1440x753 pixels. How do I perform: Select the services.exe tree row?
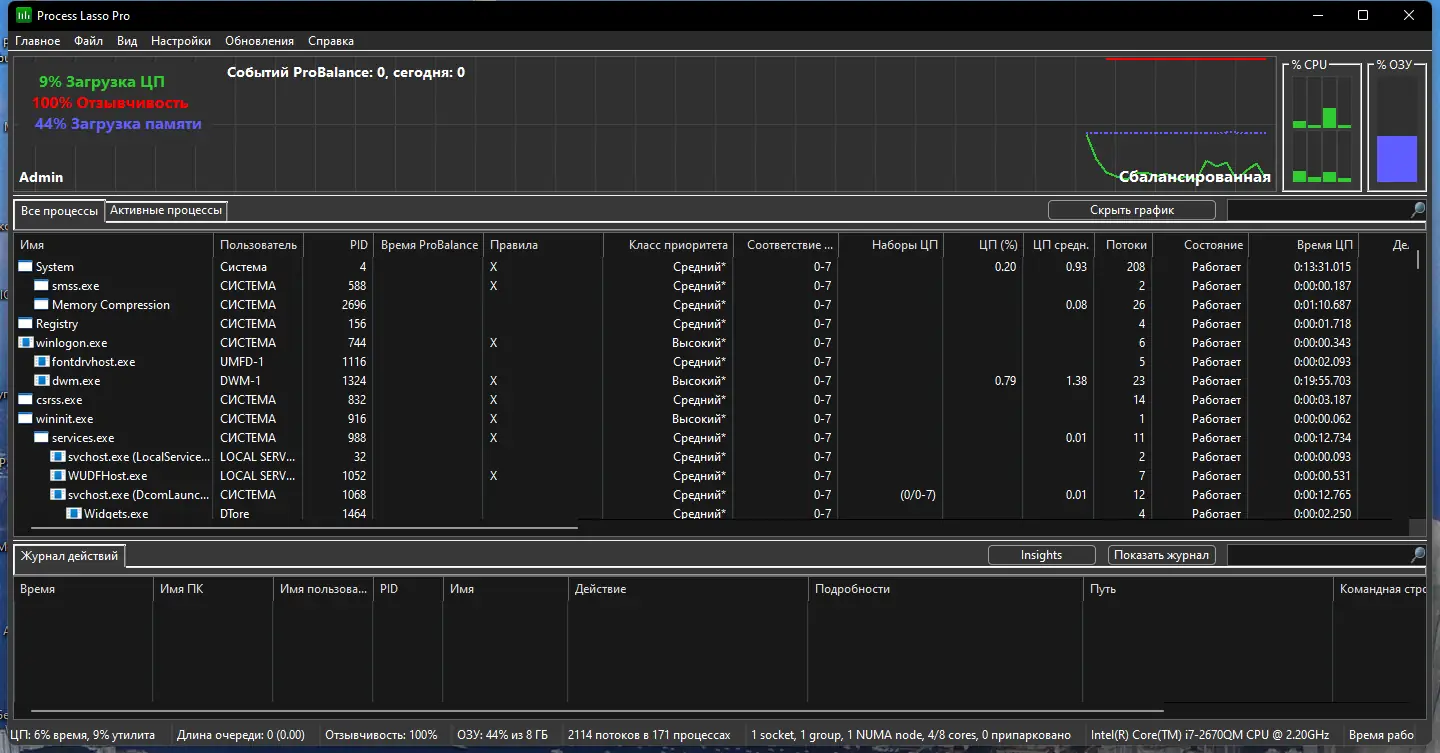tap(714, 438)
